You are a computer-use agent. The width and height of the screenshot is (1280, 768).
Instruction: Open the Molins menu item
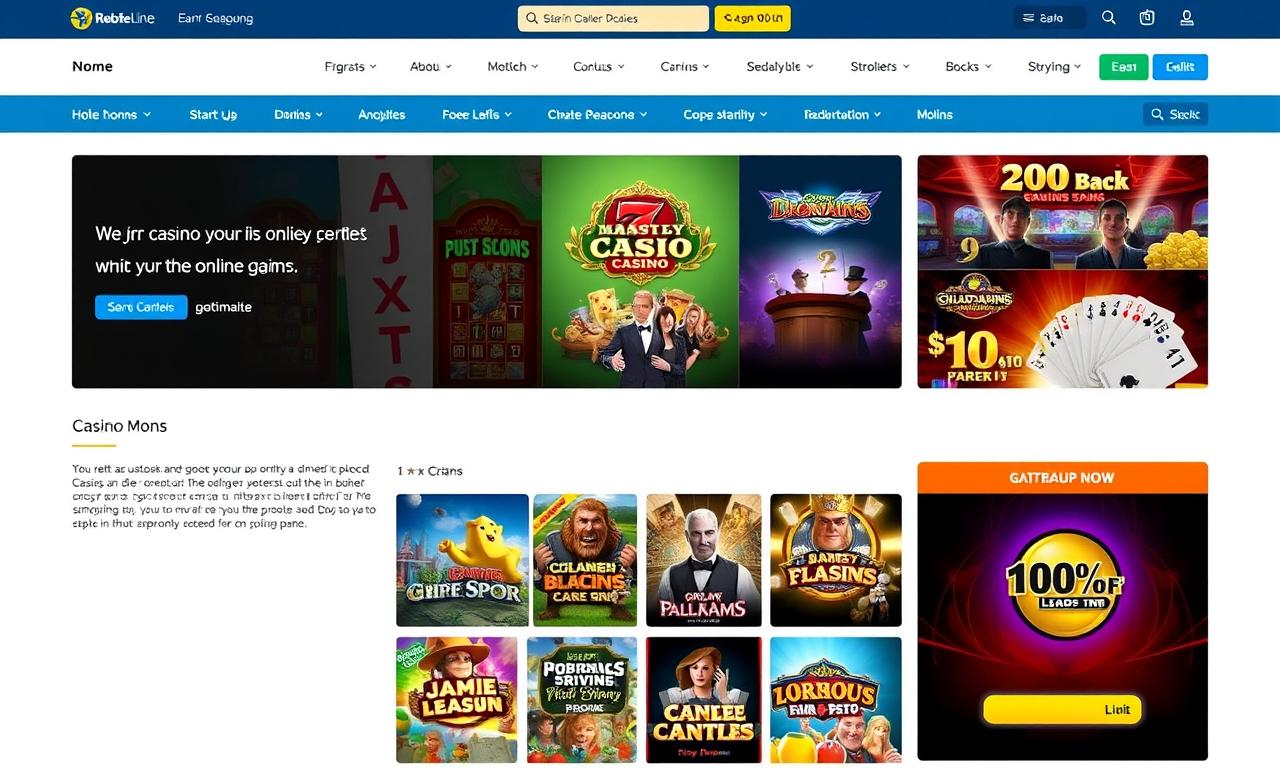pos(935,114)
